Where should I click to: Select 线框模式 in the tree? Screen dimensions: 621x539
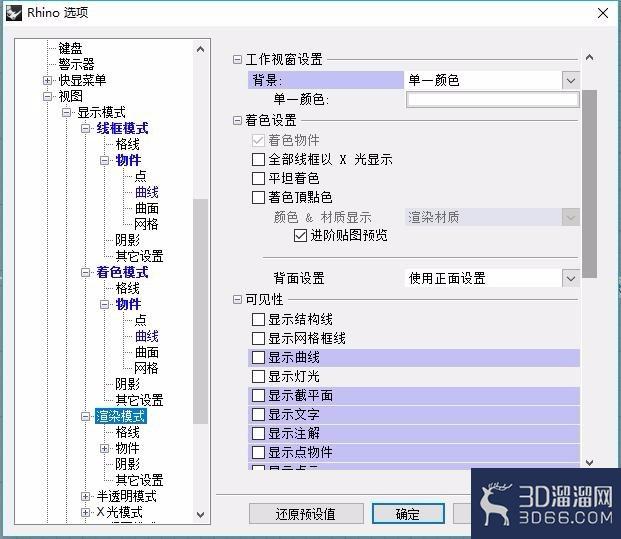(x=122, y=128)
